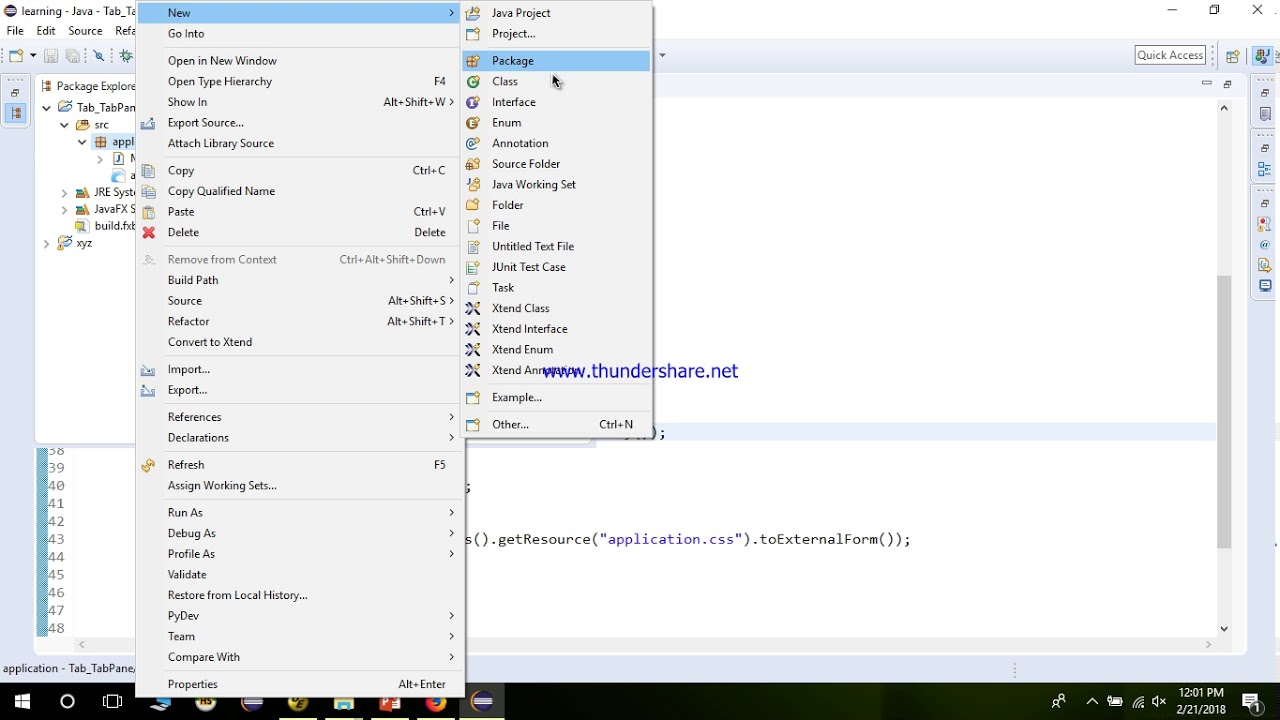Open Example... wizard

556,398
